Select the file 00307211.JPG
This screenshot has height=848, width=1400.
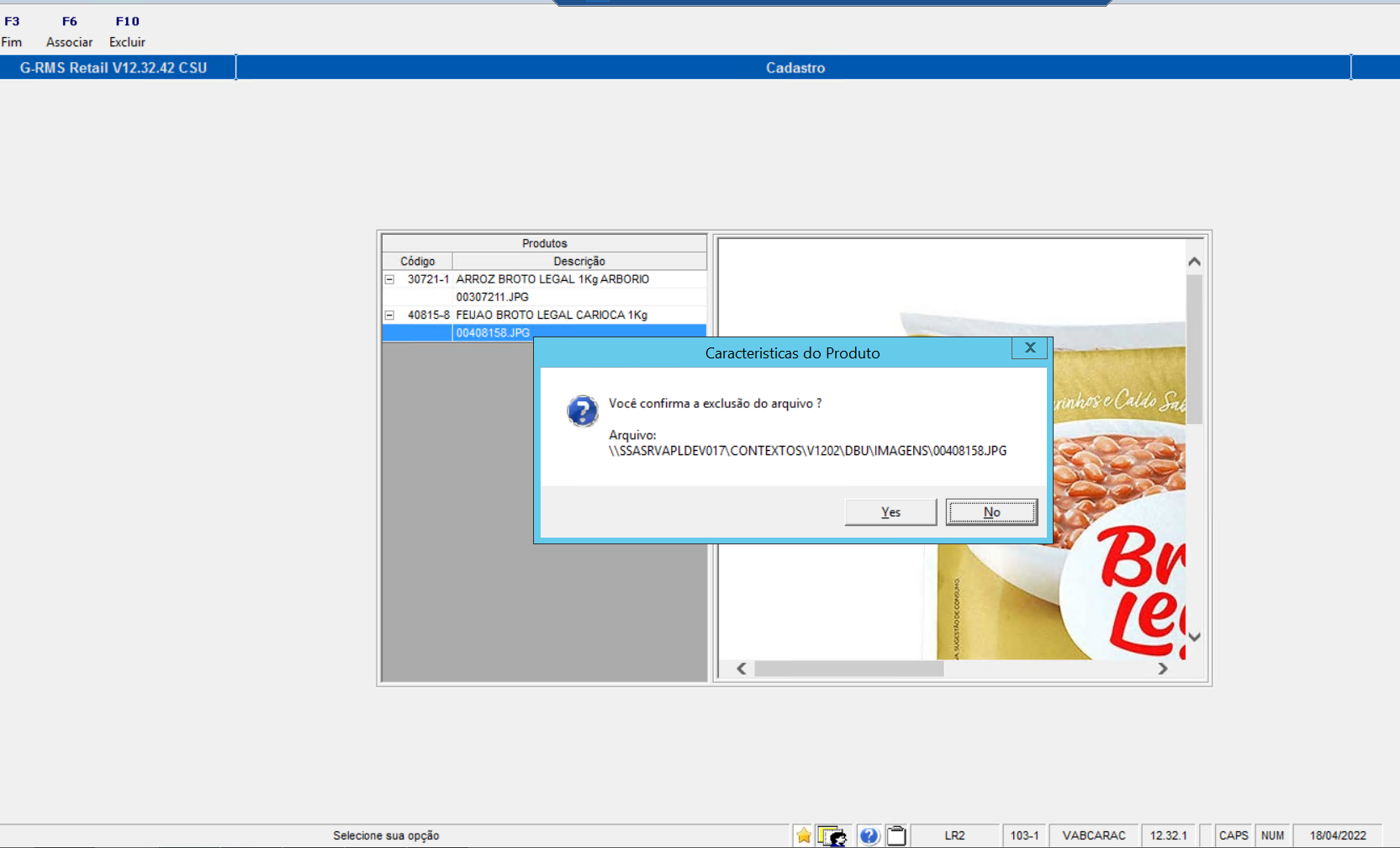click(493, 297)
